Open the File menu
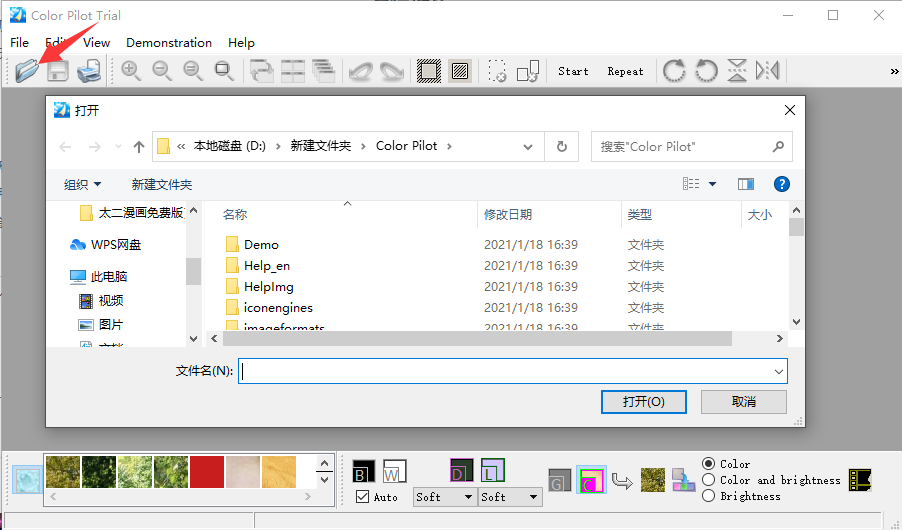 (x=20, y=43)
